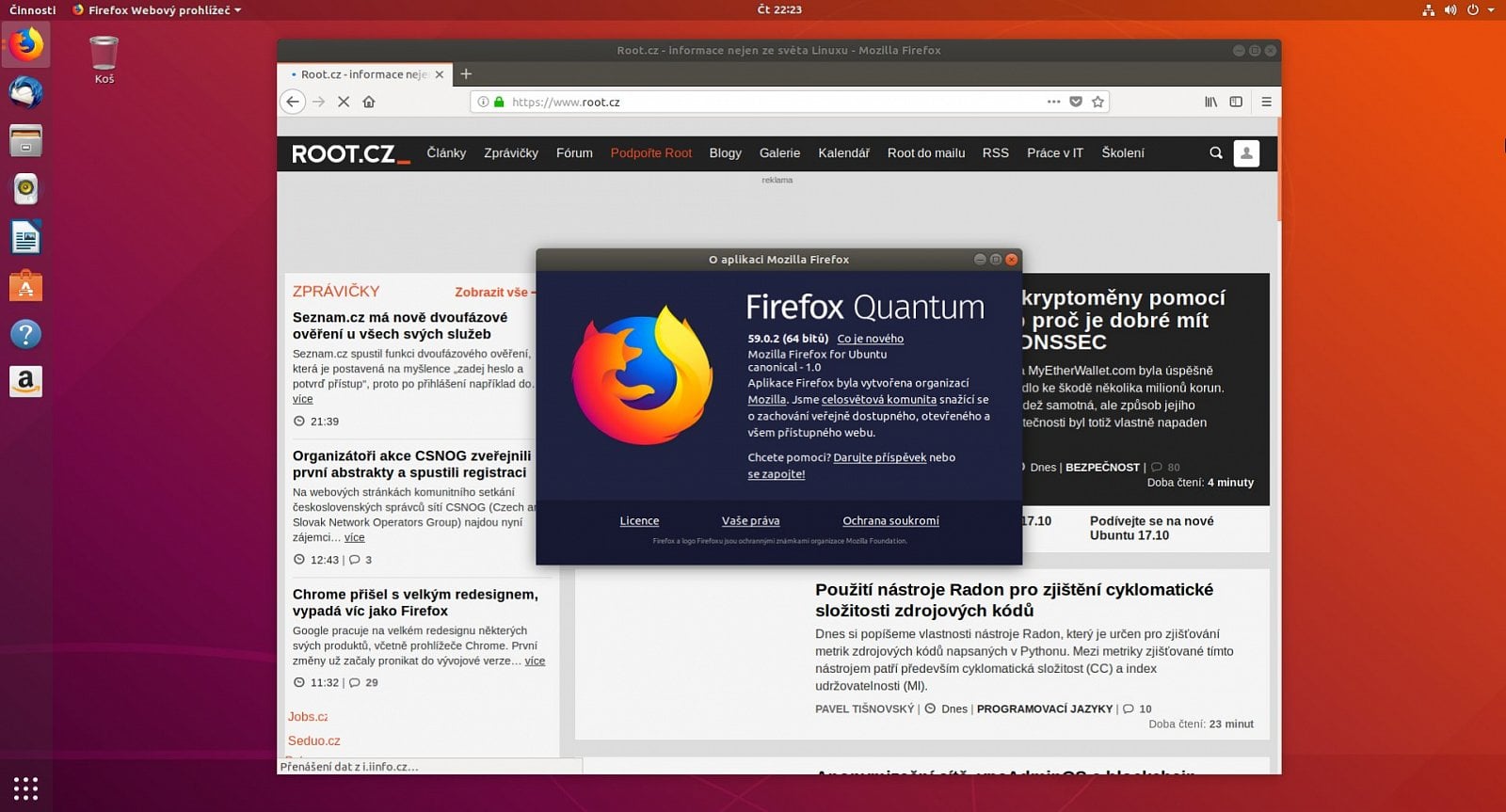Open Ochrana soukromí link
1506x812 pixels.
[890, 520]
